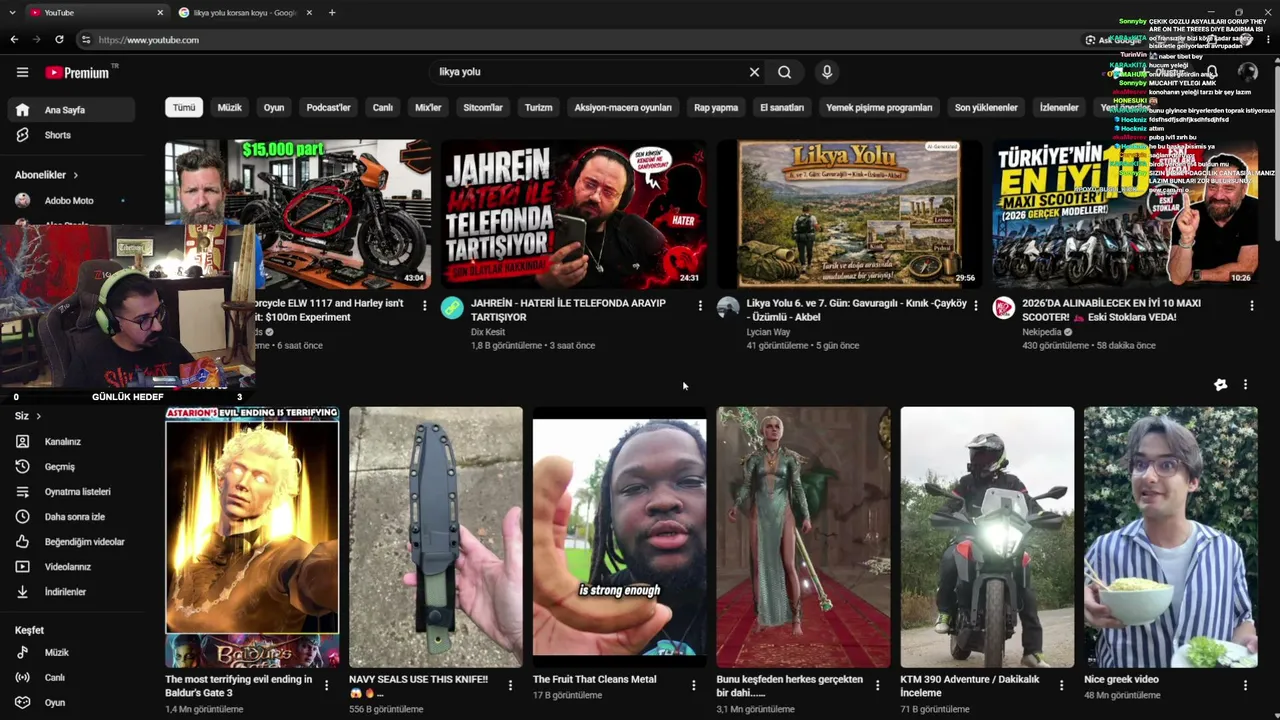Open the Dix Kesit channel name link
The width and height of the screenshot is (1280, 720).
coord(488,331)
